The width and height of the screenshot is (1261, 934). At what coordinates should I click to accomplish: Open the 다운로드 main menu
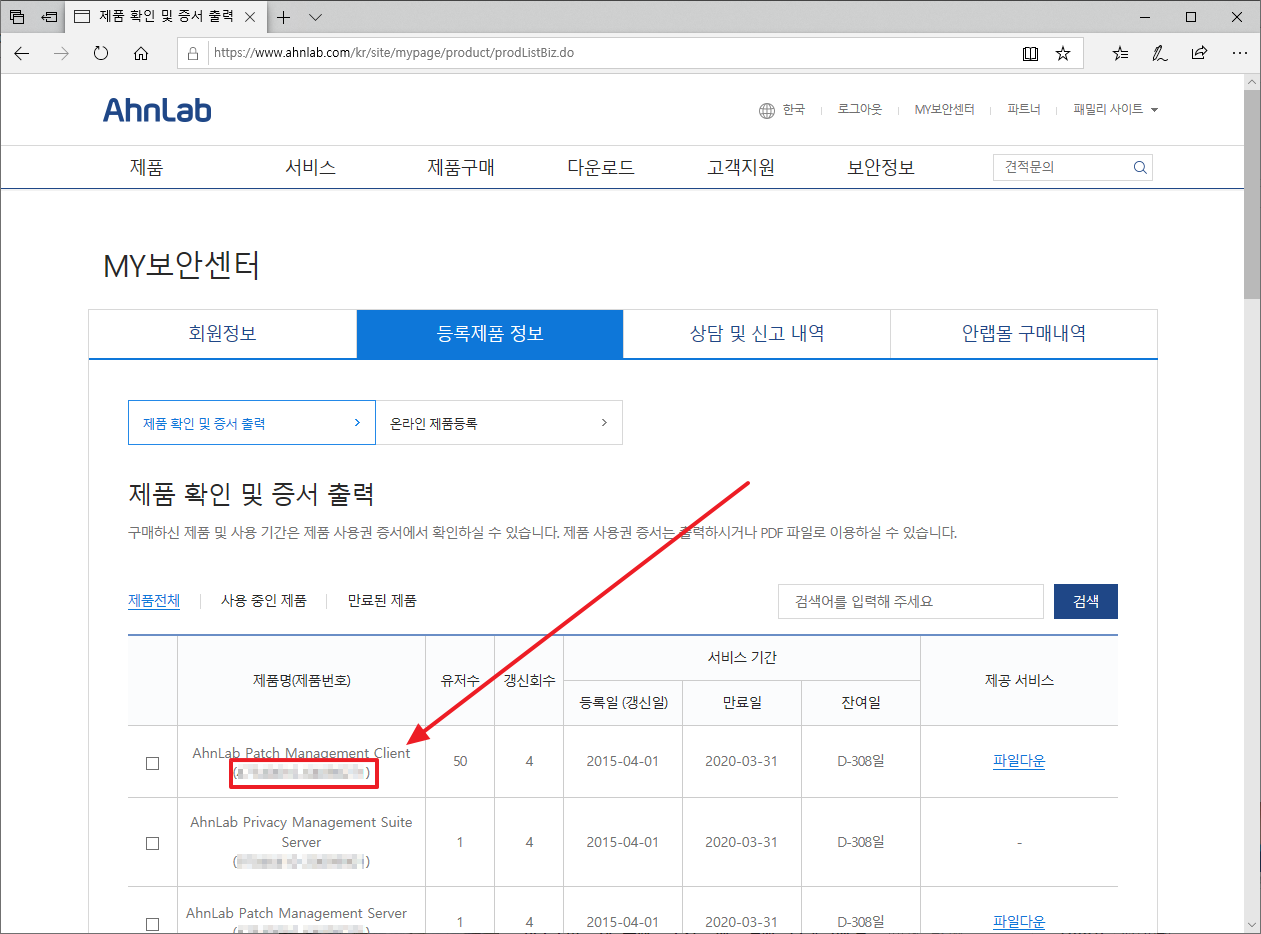(601, 168)
